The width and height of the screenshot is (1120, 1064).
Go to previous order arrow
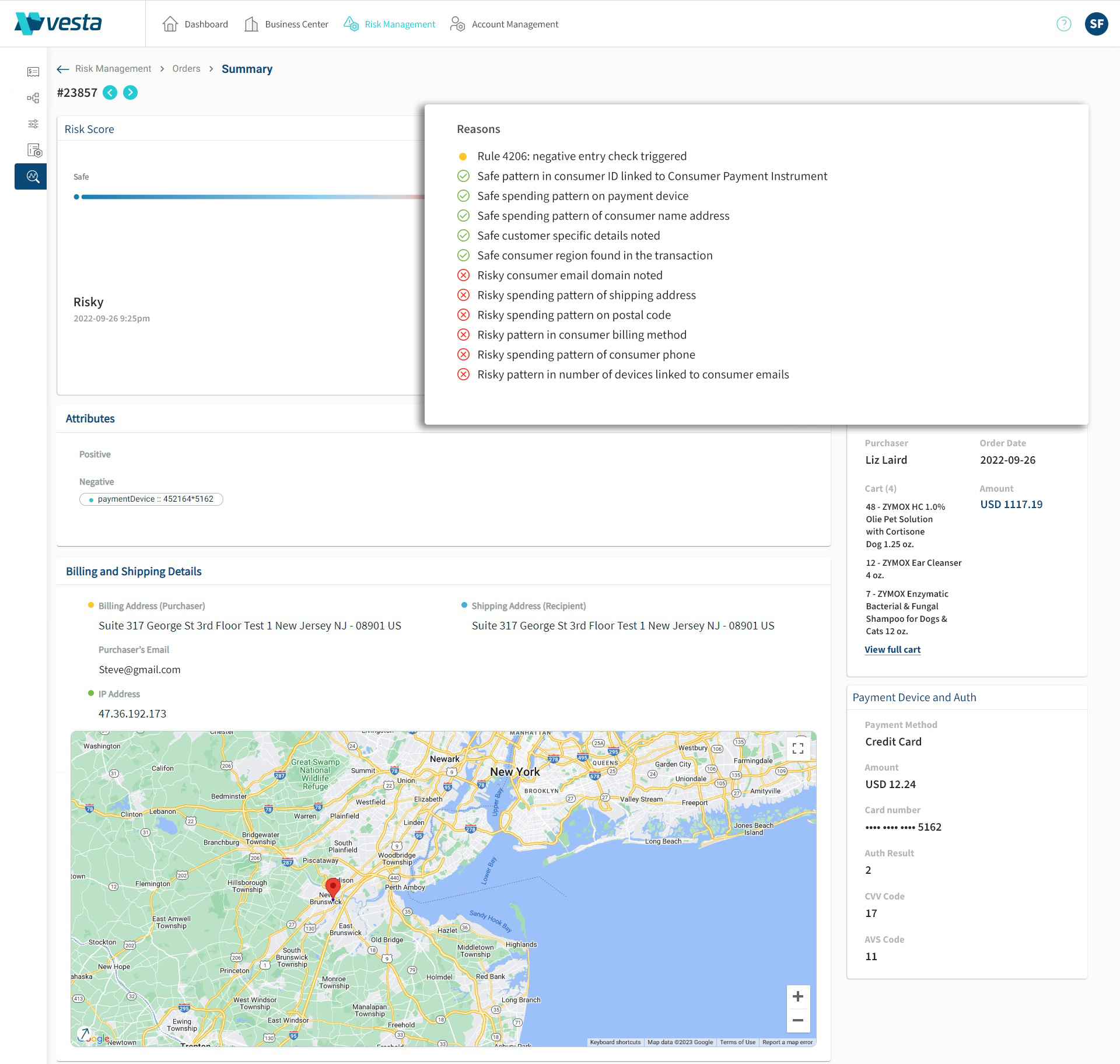(110, 93)
